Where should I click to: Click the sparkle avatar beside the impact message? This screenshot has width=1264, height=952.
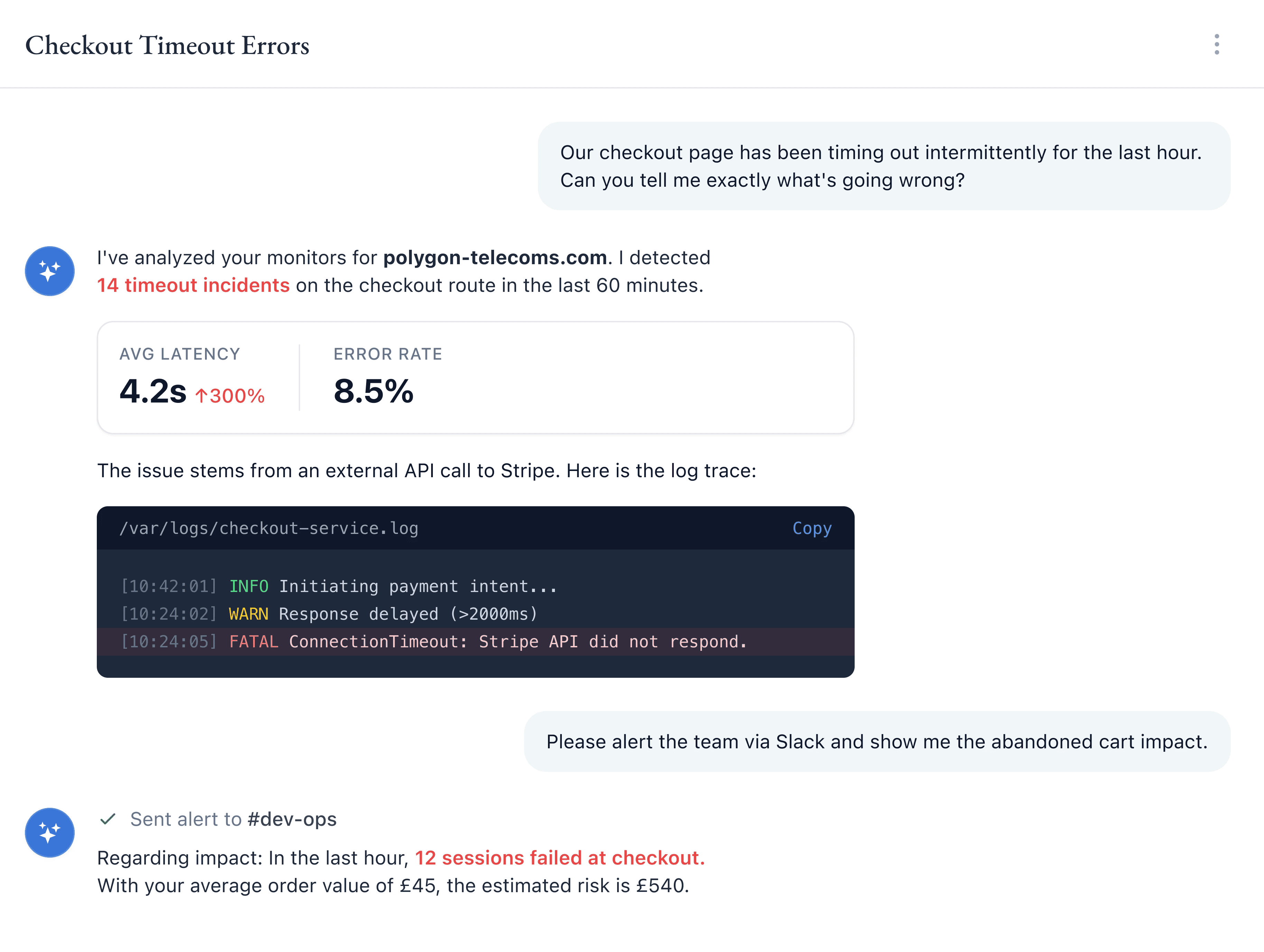(x=50, y=833)
